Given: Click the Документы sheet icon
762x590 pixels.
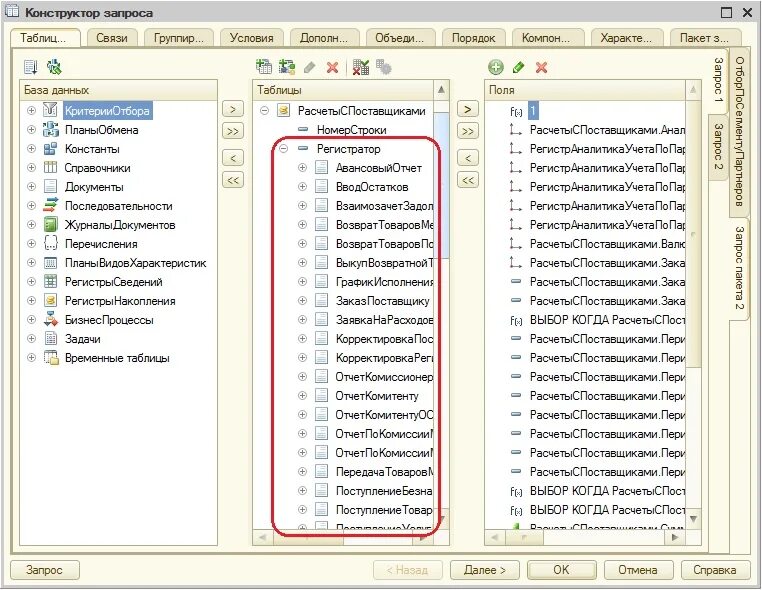Looking at the screenshot, I should (x=51, y=187).
